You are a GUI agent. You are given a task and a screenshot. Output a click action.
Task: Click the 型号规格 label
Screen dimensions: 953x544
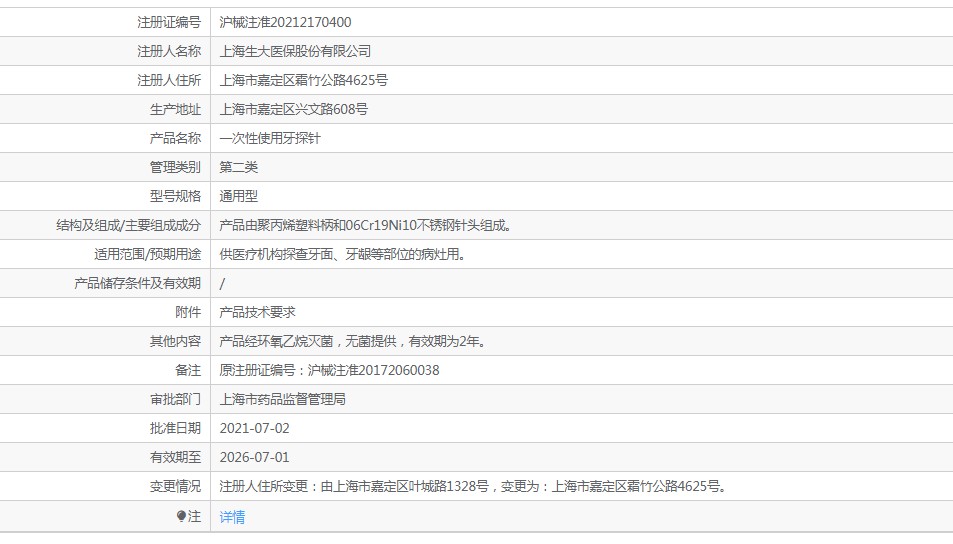[x=176, y=196]
